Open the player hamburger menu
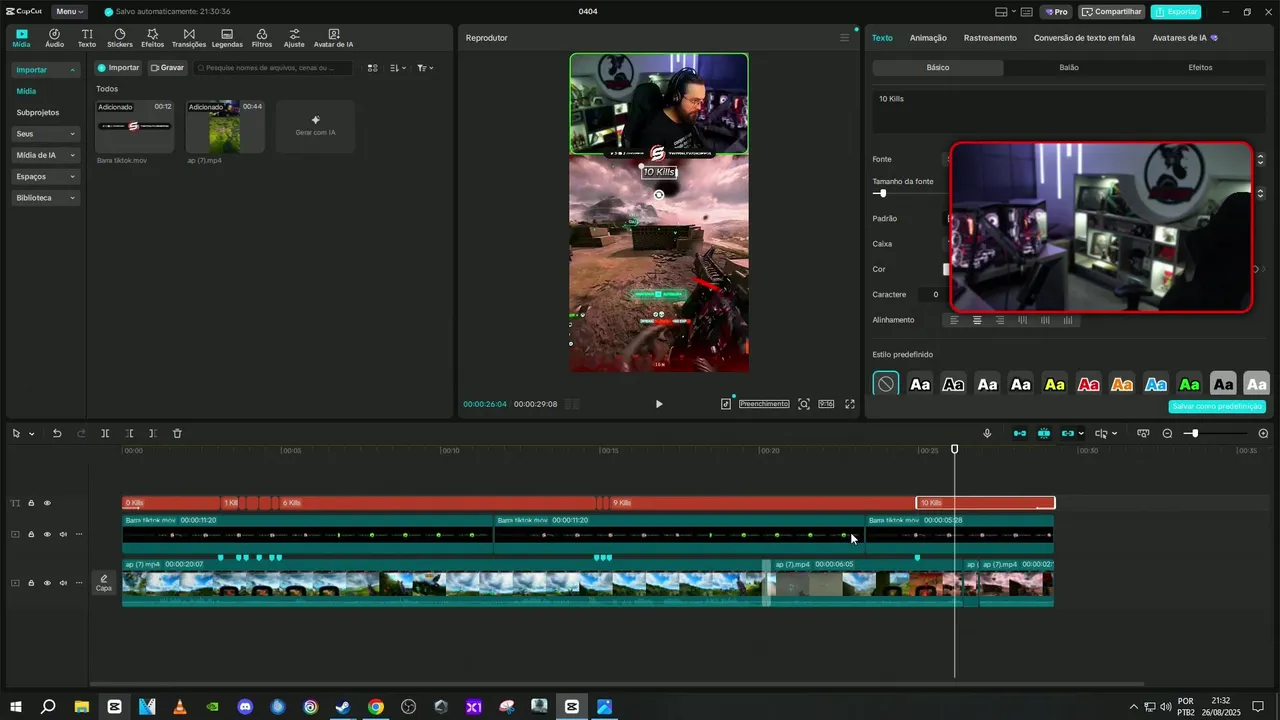Image resolution: width=1280 pixels, height=720 pixels. (x=844, y=38)
